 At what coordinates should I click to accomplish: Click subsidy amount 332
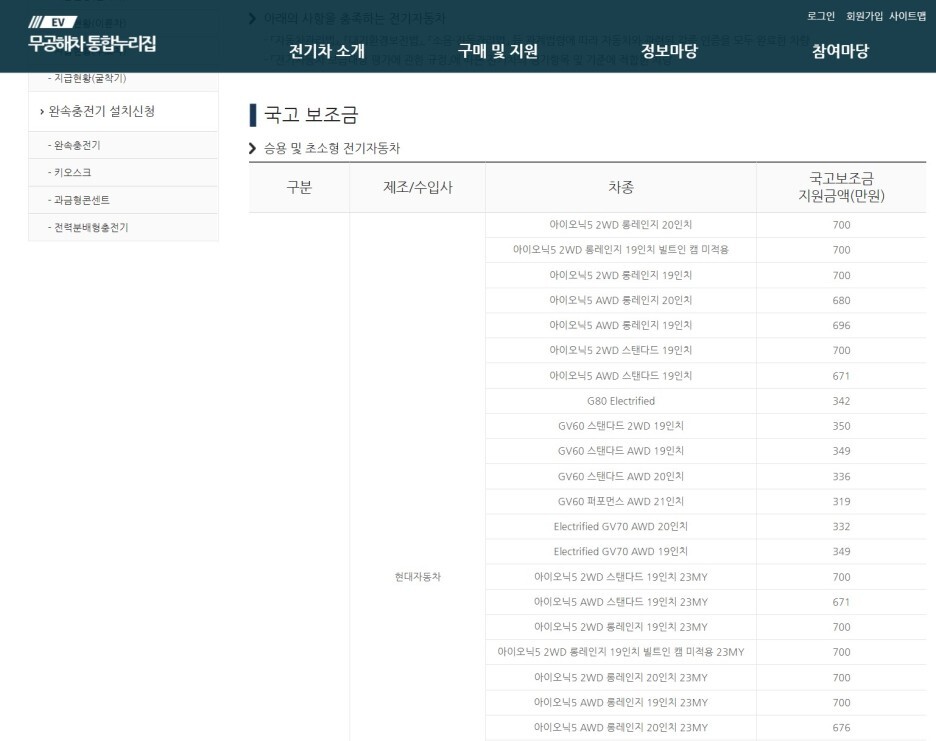pyautogui.click(x=841, y=527)
